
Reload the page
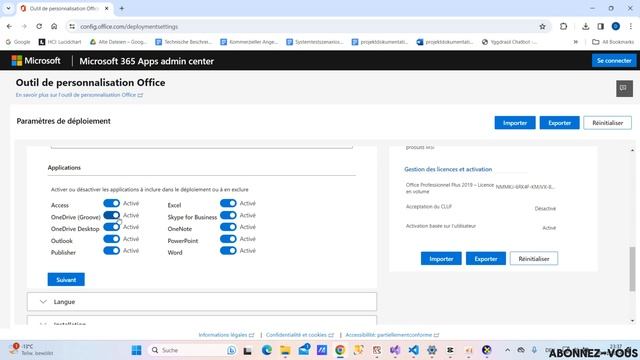coord(39,27)
